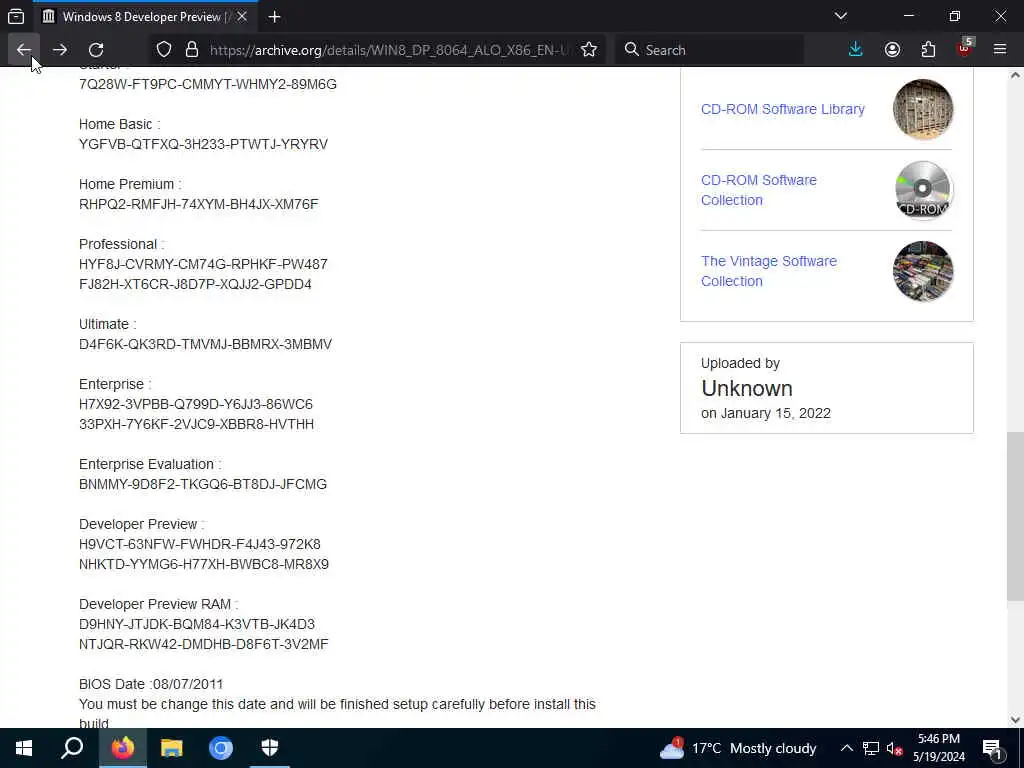Click the page's vertical scrollbar thumb
This screenshot has width=1024, height=768.
click(1015, 516)
